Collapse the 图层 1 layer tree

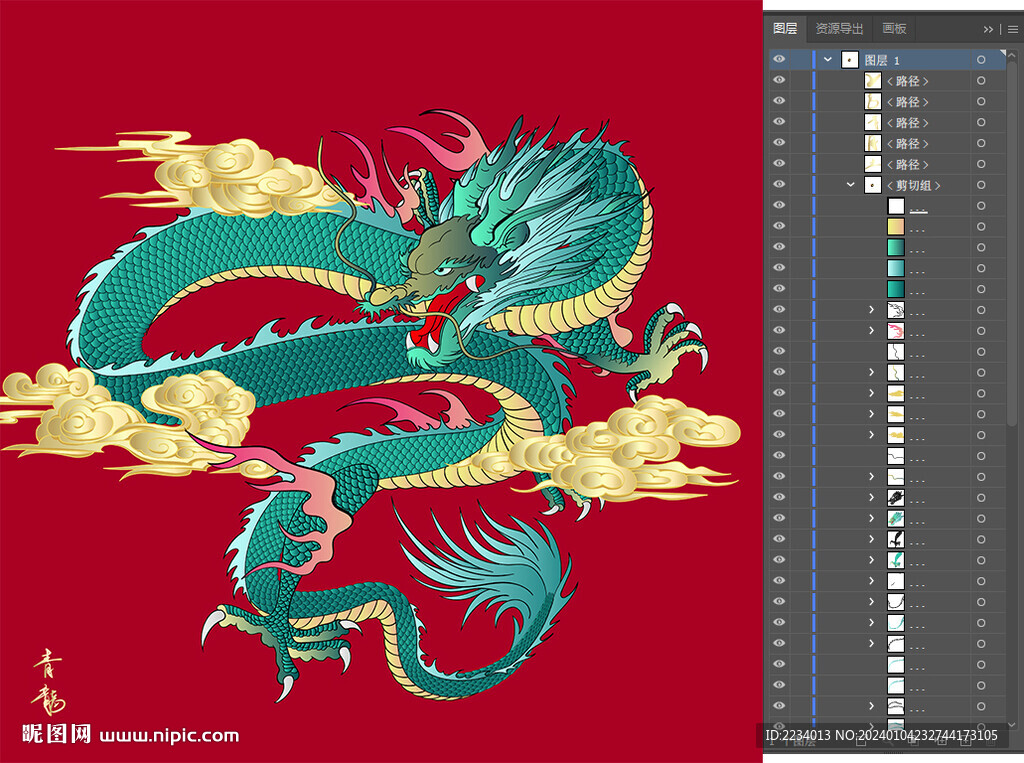coord(828,60)
